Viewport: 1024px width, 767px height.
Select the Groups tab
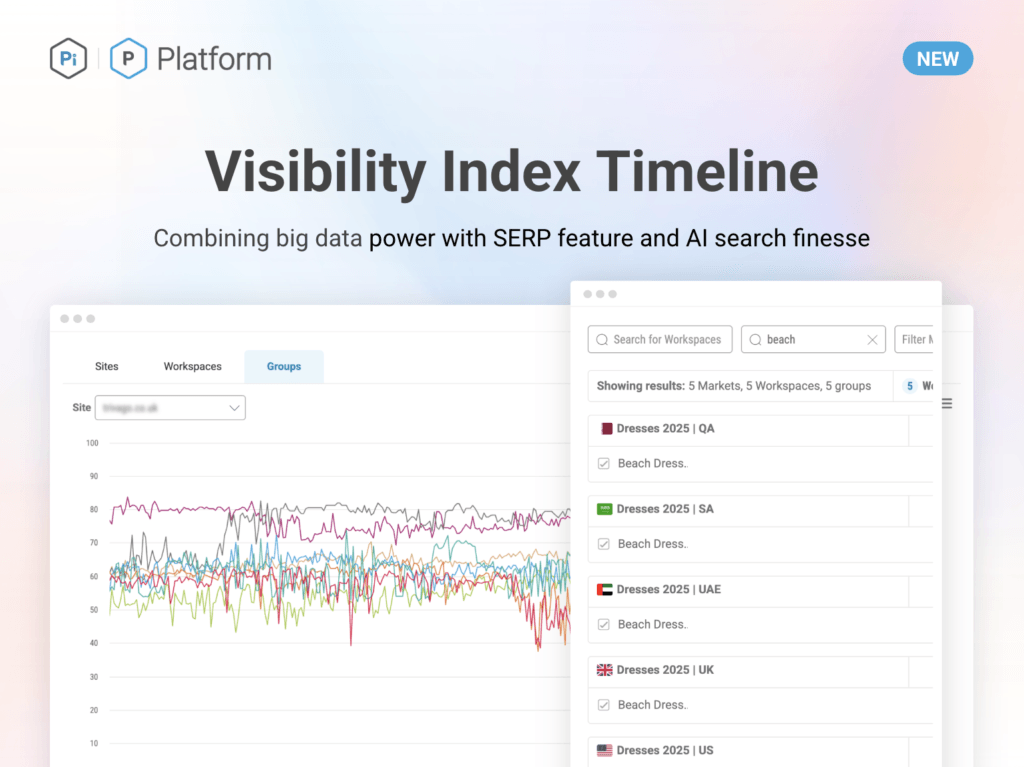point(284,367)
